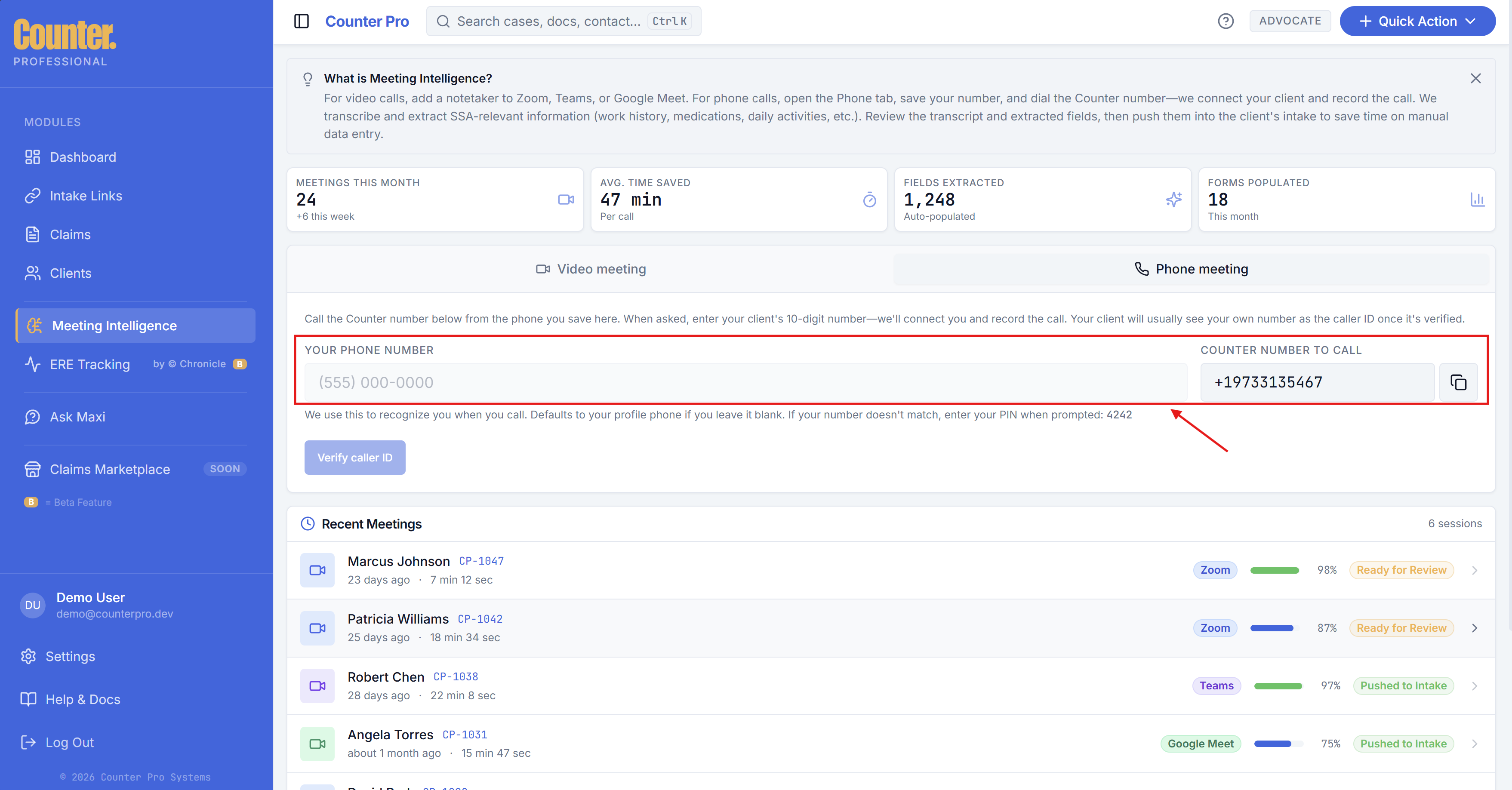Switch to the Video meeting tab
1512x790 pixels.
click(x=591, y=269)
